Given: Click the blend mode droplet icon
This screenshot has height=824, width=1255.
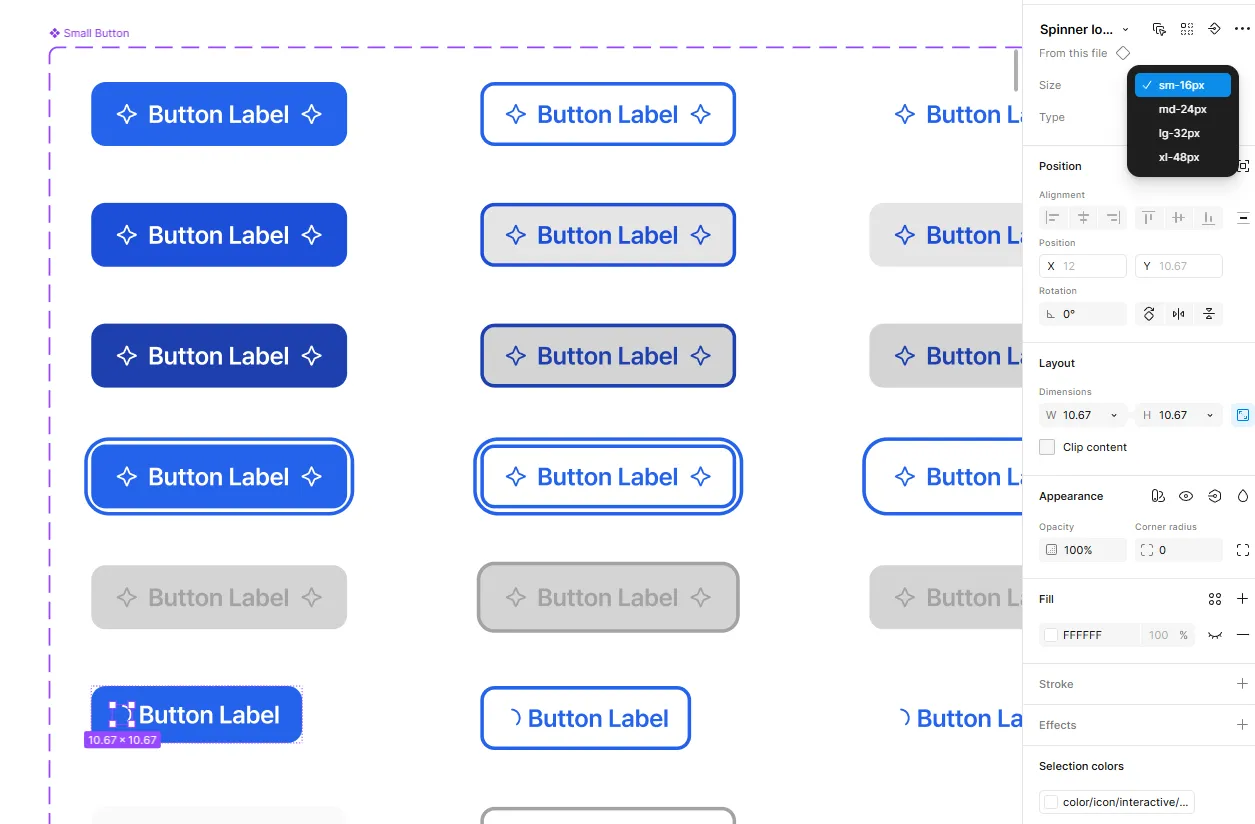Looking at the screenshot, I should pyautogui.click(x=1243, y=496).
